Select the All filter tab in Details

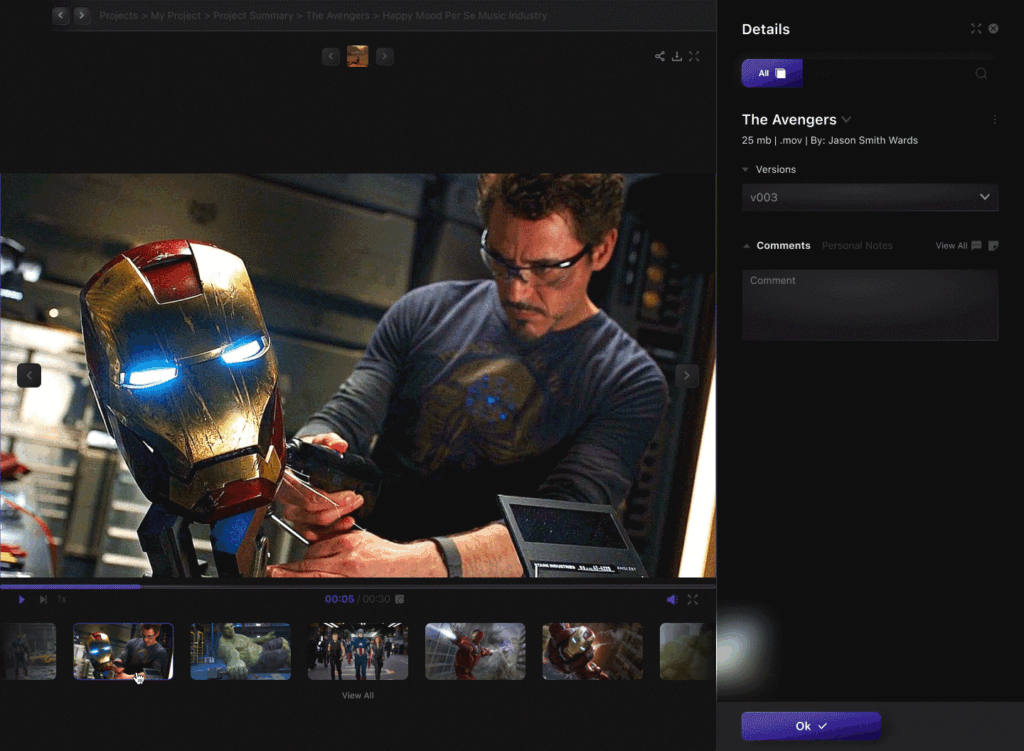pyautogui.click(x=772, y=73)
